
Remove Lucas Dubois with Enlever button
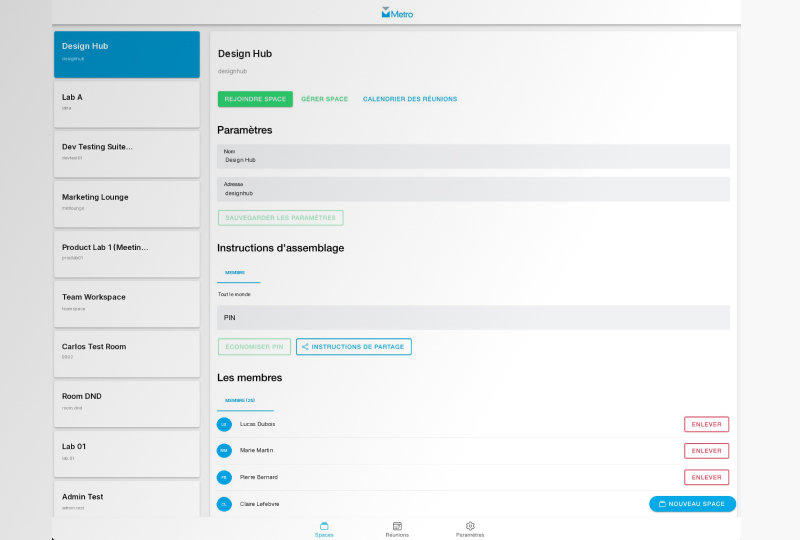pyautogui.click(x=706, y=424)
